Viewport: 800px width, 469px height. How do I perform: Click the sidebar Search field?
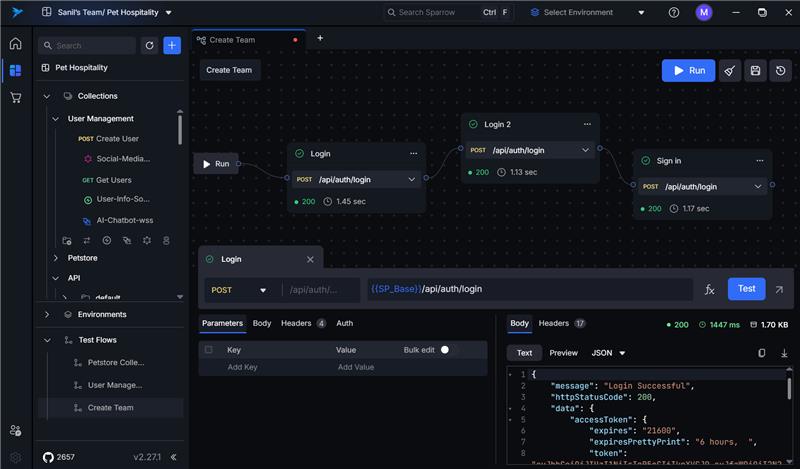(87, 45)
